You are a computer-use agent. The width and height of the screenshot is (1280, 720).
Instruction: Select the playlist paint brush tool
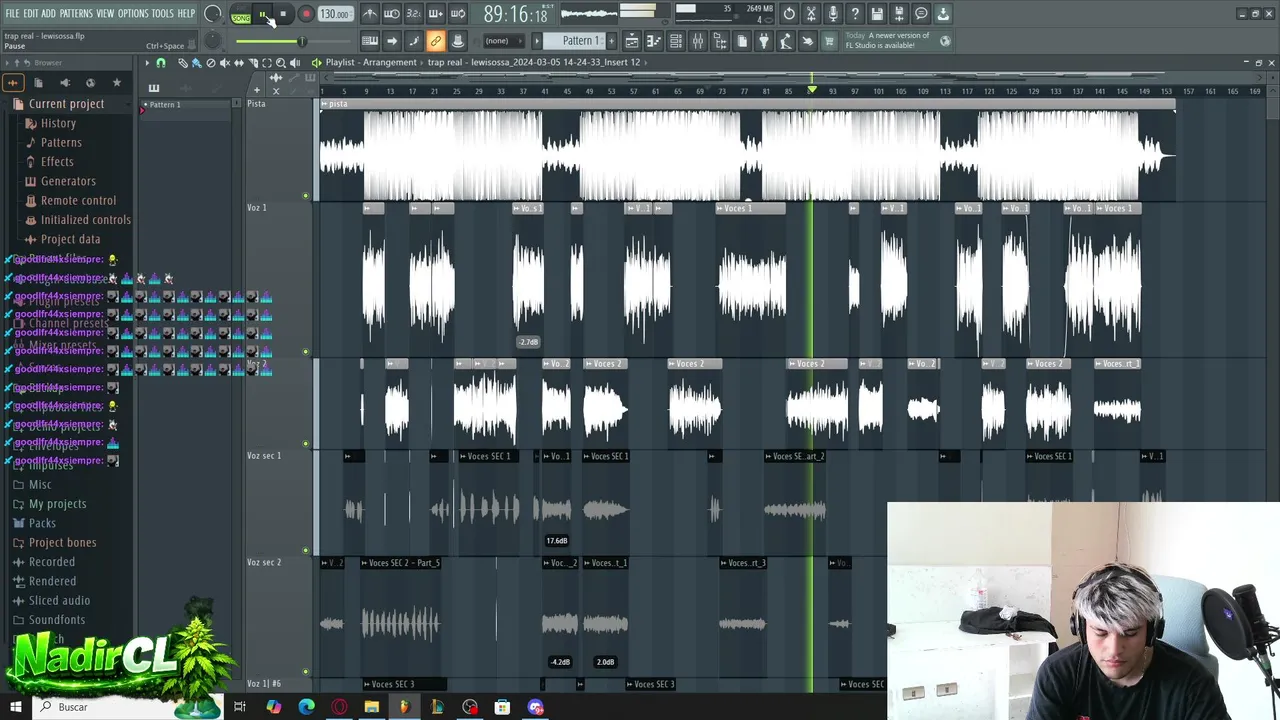(x=196, y=63)
